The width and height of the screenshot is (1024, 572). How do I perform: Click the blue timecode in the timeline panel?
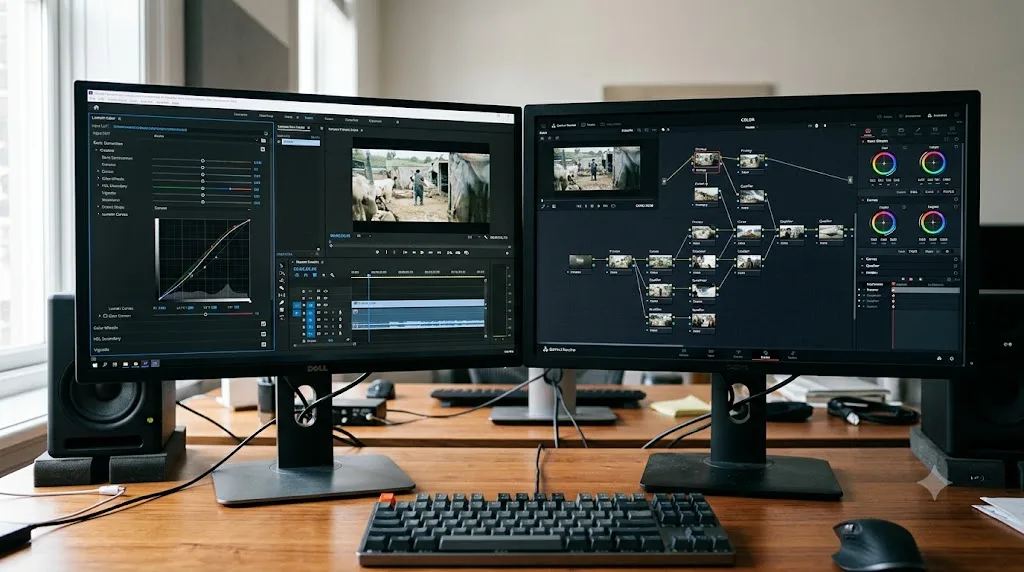[x=305, y=269]
